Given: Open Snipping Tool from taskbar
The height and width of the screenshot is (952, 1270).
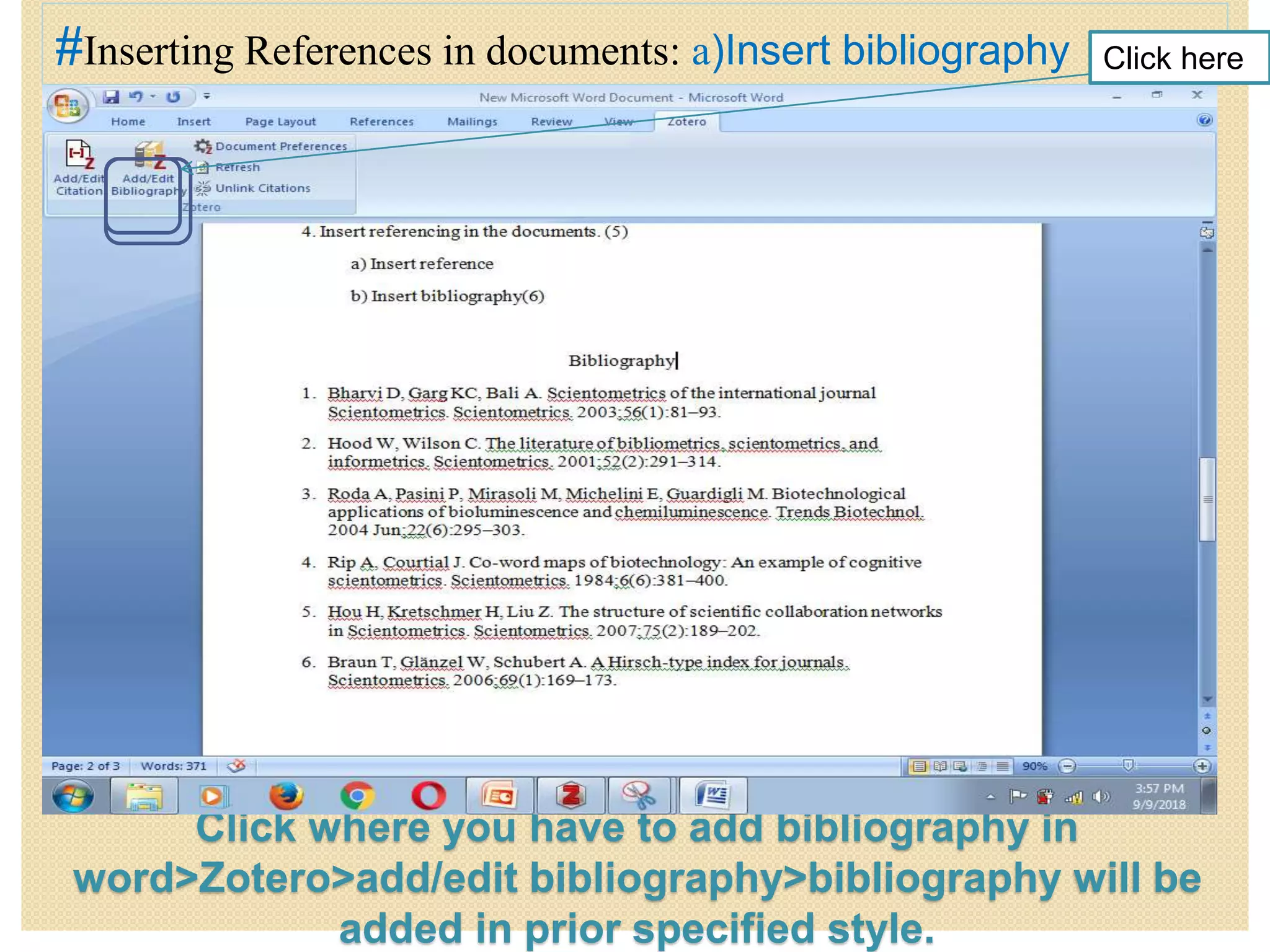Looking at the screenshot, I should point(639,796).
